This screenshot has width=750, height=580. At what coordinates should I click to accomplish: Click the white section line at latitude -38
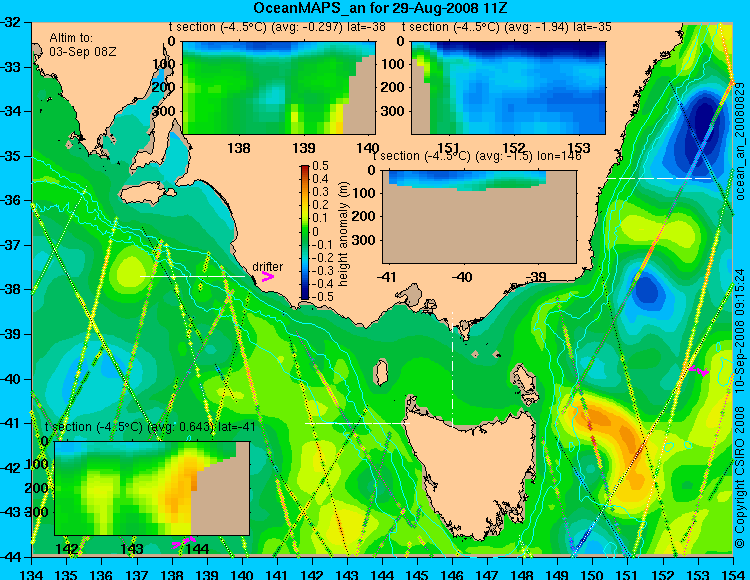[x=192, y=276]
